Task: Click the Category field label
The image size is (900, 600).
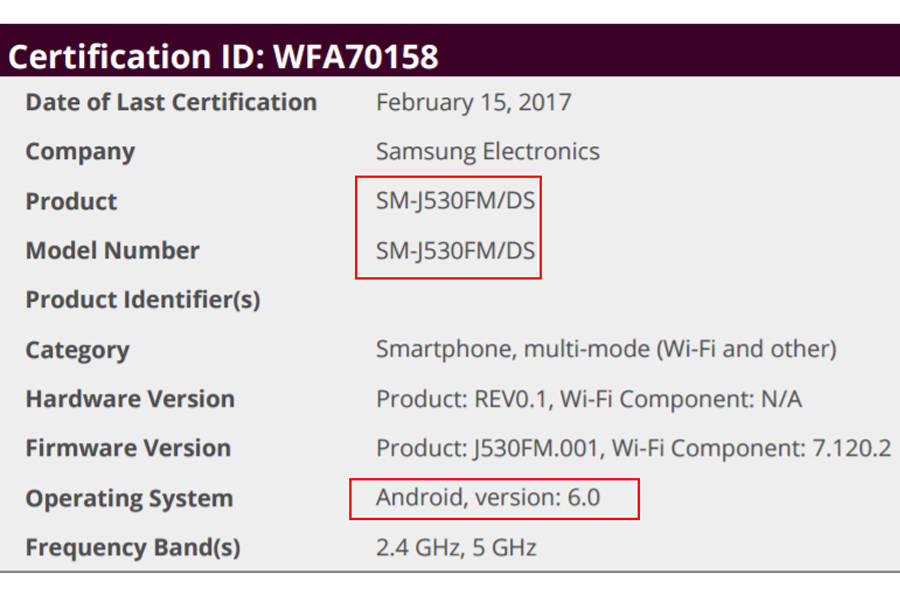Action: click(x=77, y=350)
